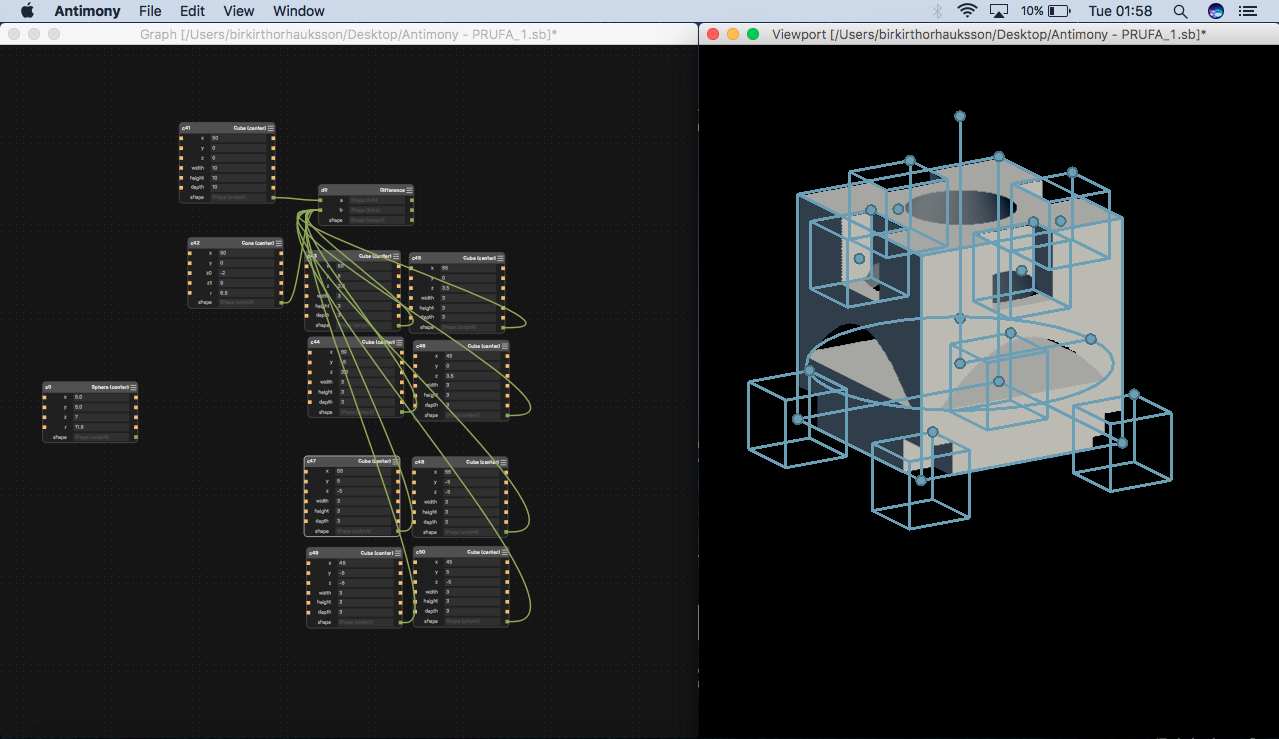Select the s0 Sphere node name label

pyautogui.click(x=47, y=387)
